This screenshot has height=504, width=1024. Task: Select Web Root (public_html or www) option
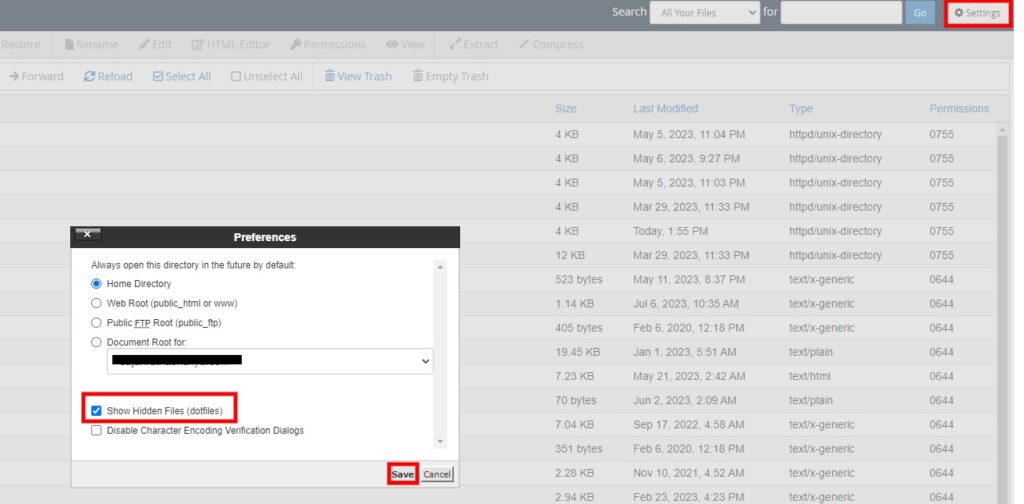click(97, 304)
